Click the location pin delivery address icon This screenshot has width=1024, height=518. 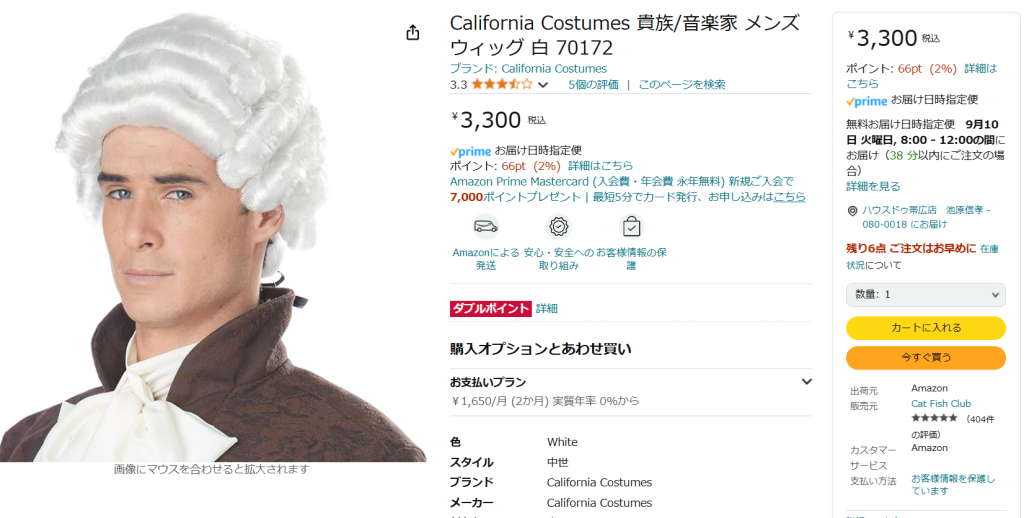click(852, 211)
